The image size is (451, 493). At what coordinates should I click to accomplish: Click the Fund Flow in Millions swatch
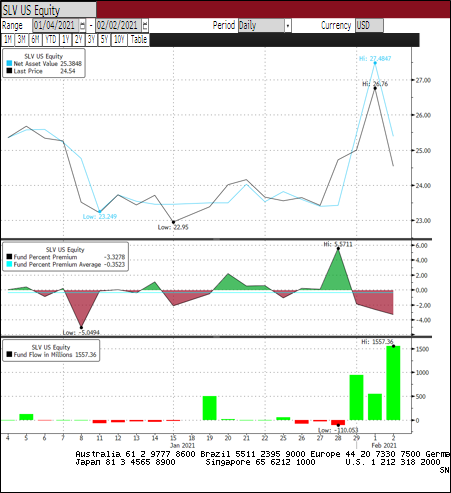pyautogui.click(x=9, y=354)
